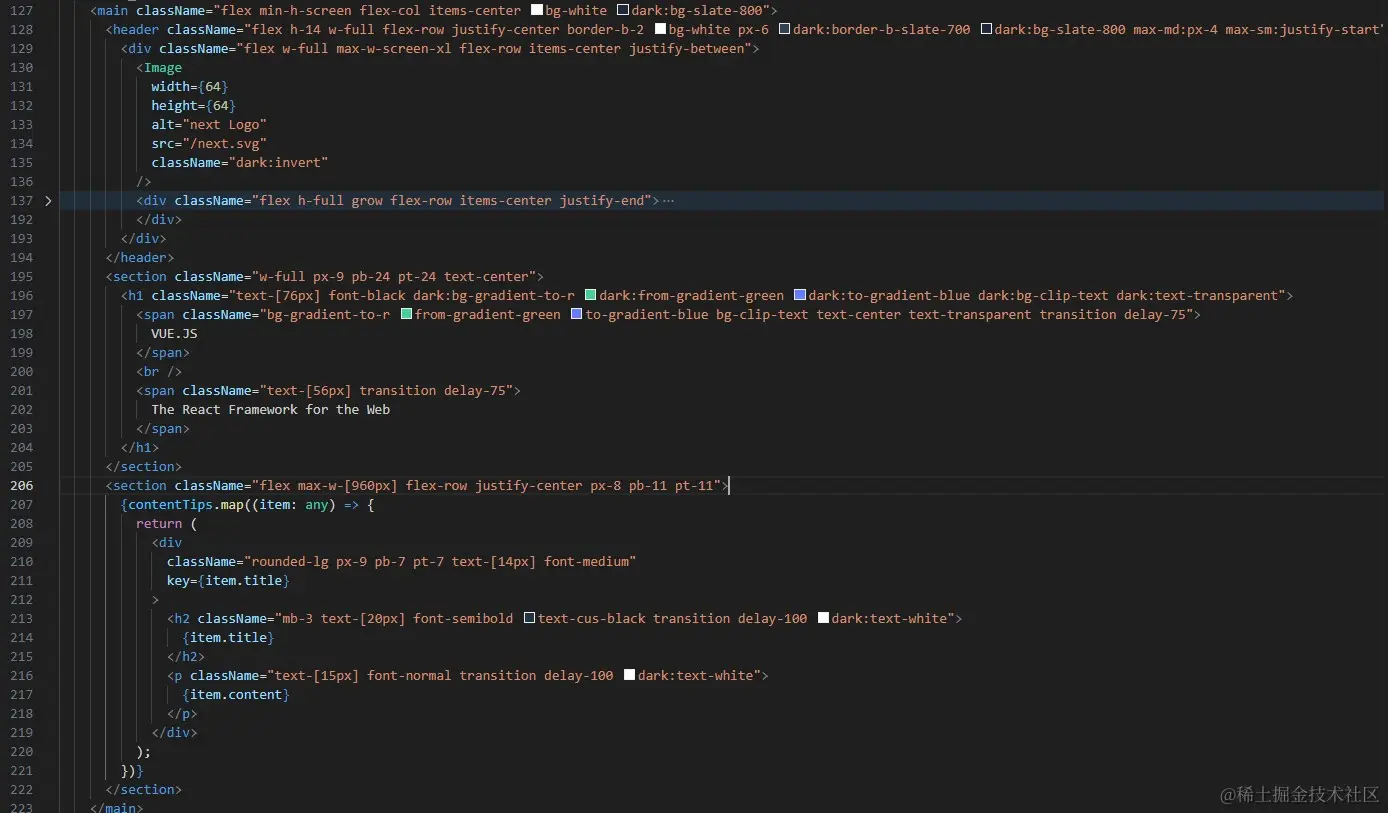This screenshot has height=813, width=1388.
Task: Click the return keyword on line 208
Action: (x=159, y=524)
